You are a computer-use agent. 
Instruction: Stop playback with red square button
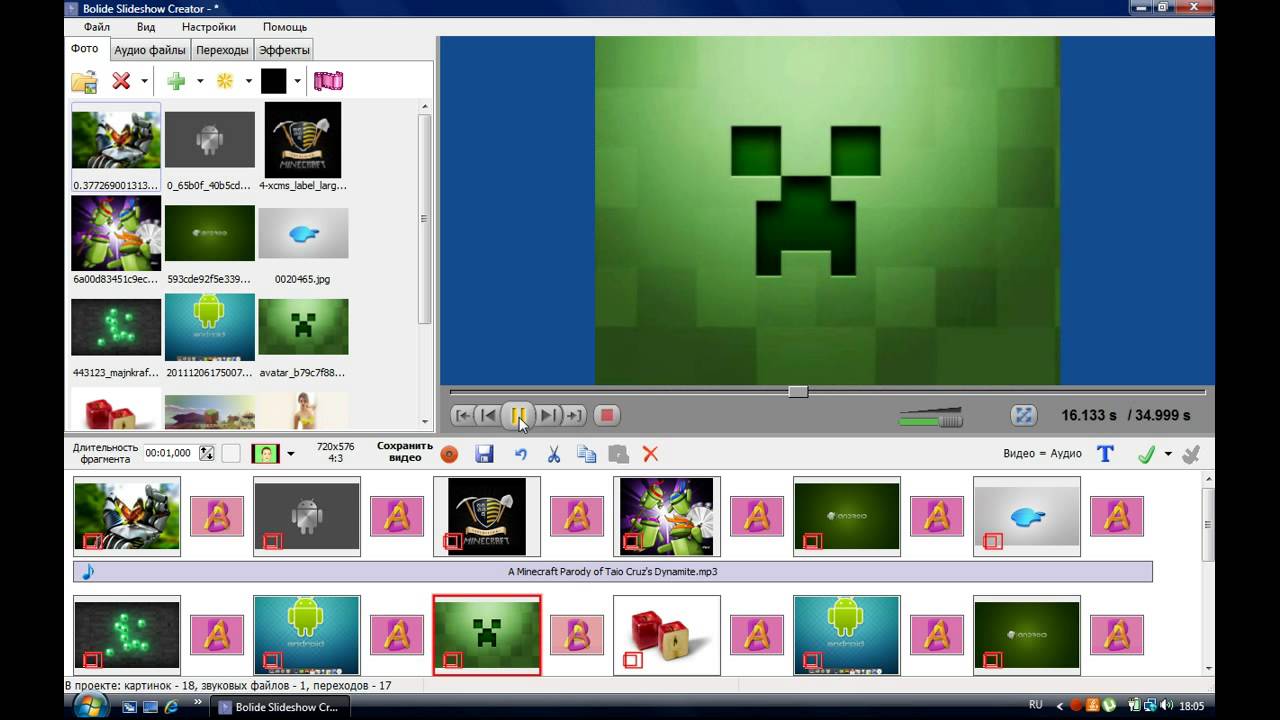click(x=606, y=415)
